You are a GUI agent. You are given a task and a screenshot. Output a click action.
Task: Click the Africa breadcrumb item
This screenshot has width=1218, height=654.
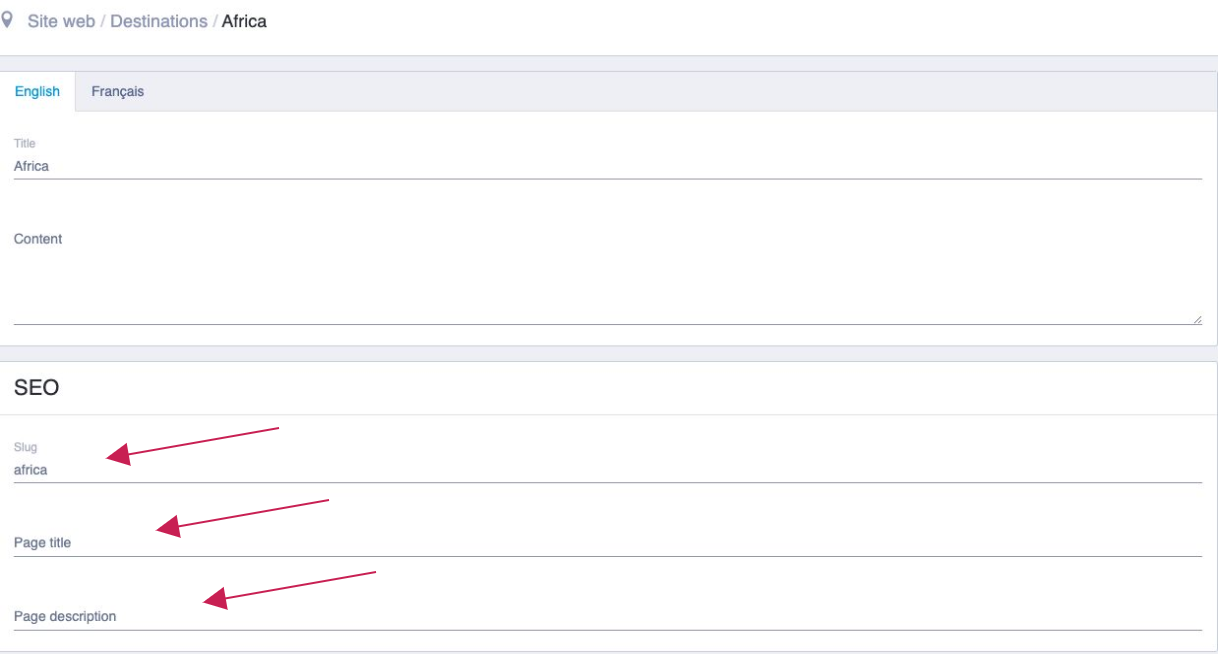(x=244, y=21)
